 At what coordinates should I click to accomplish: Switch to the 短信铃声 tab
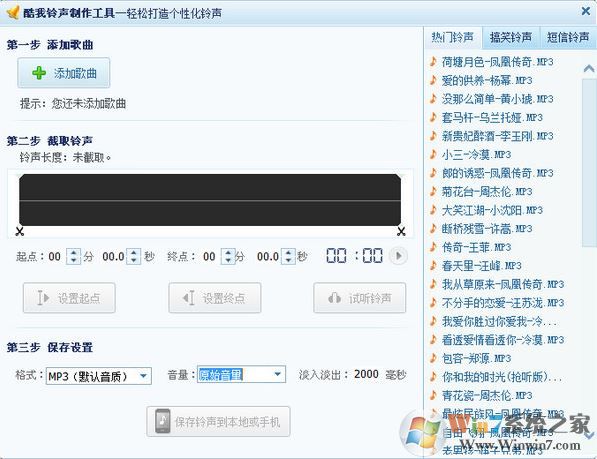568,37
